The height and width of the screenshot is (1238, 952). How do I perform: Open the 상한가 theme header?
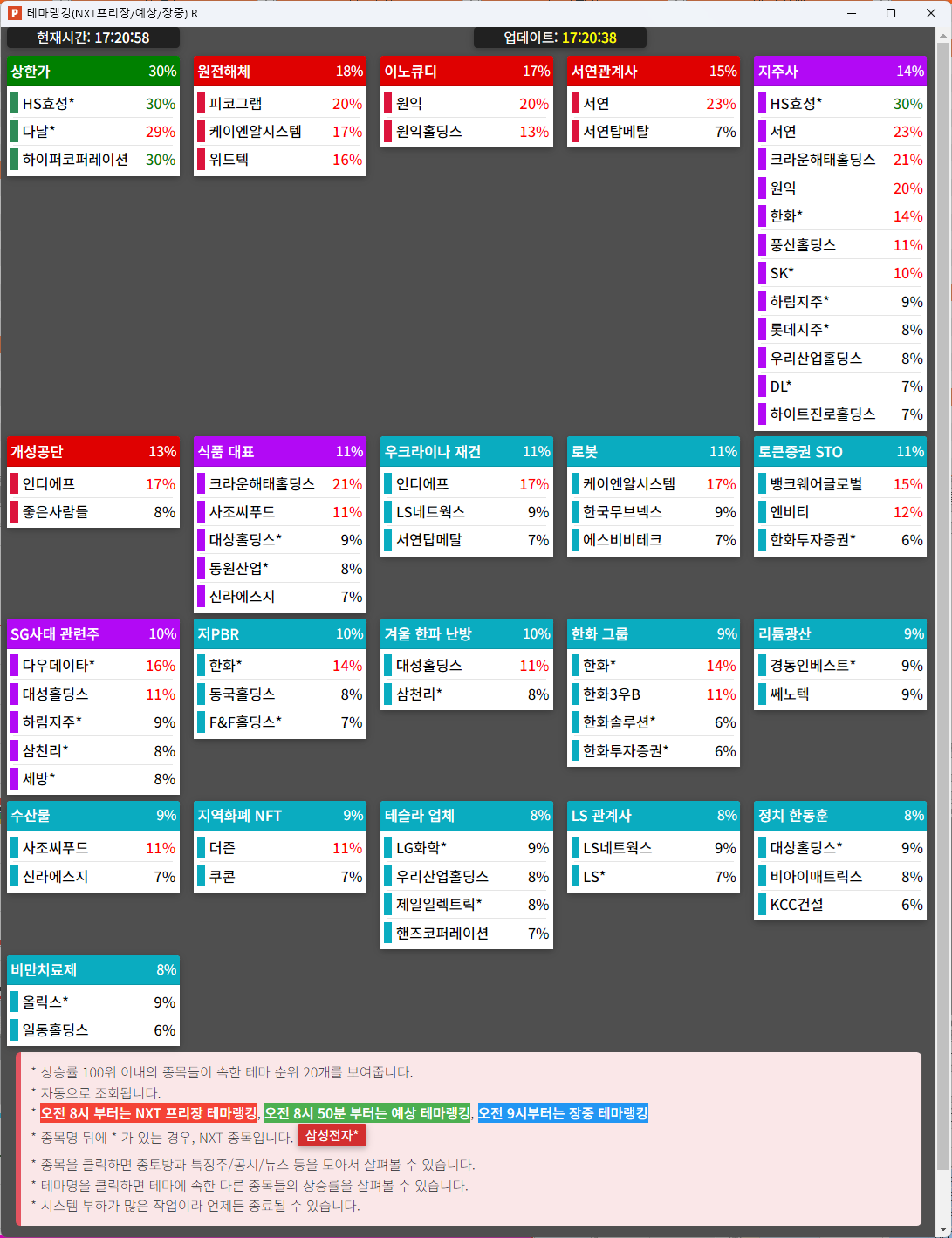click(x=93, y=72)
